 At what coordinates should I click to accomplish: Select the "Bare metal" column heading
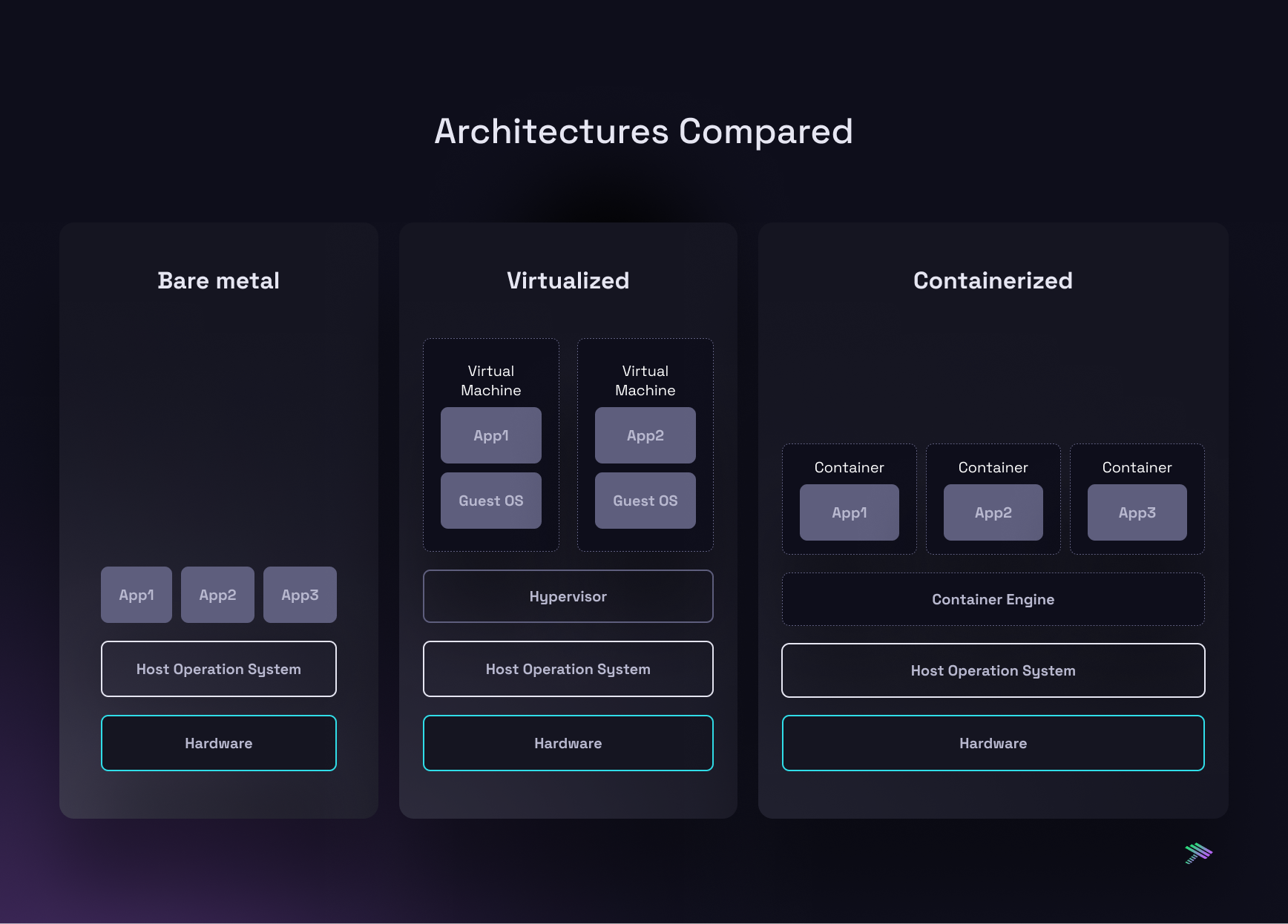(x=218, y=280)
